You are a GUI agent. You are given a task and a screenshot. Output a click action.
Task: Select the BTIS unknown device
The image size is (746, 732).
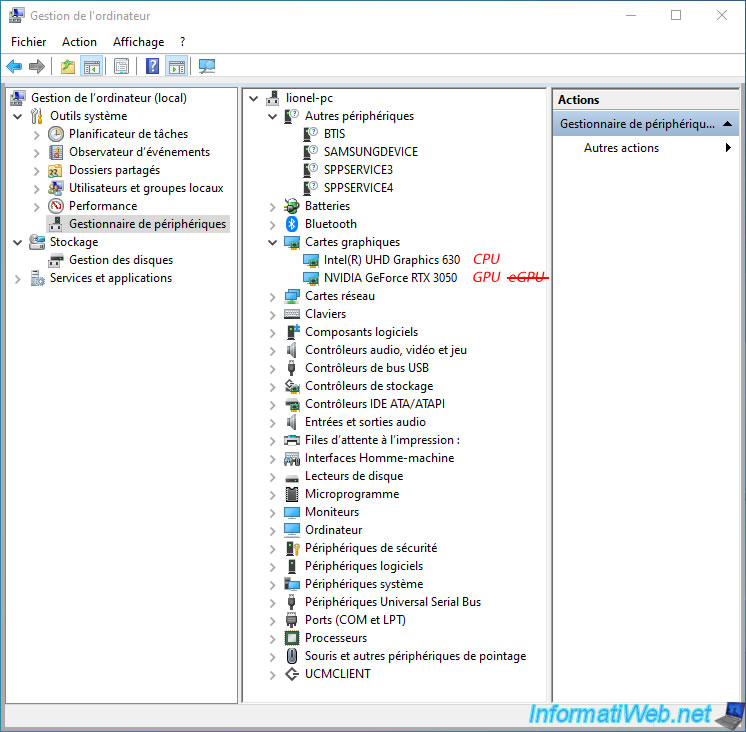pos(334,134)
